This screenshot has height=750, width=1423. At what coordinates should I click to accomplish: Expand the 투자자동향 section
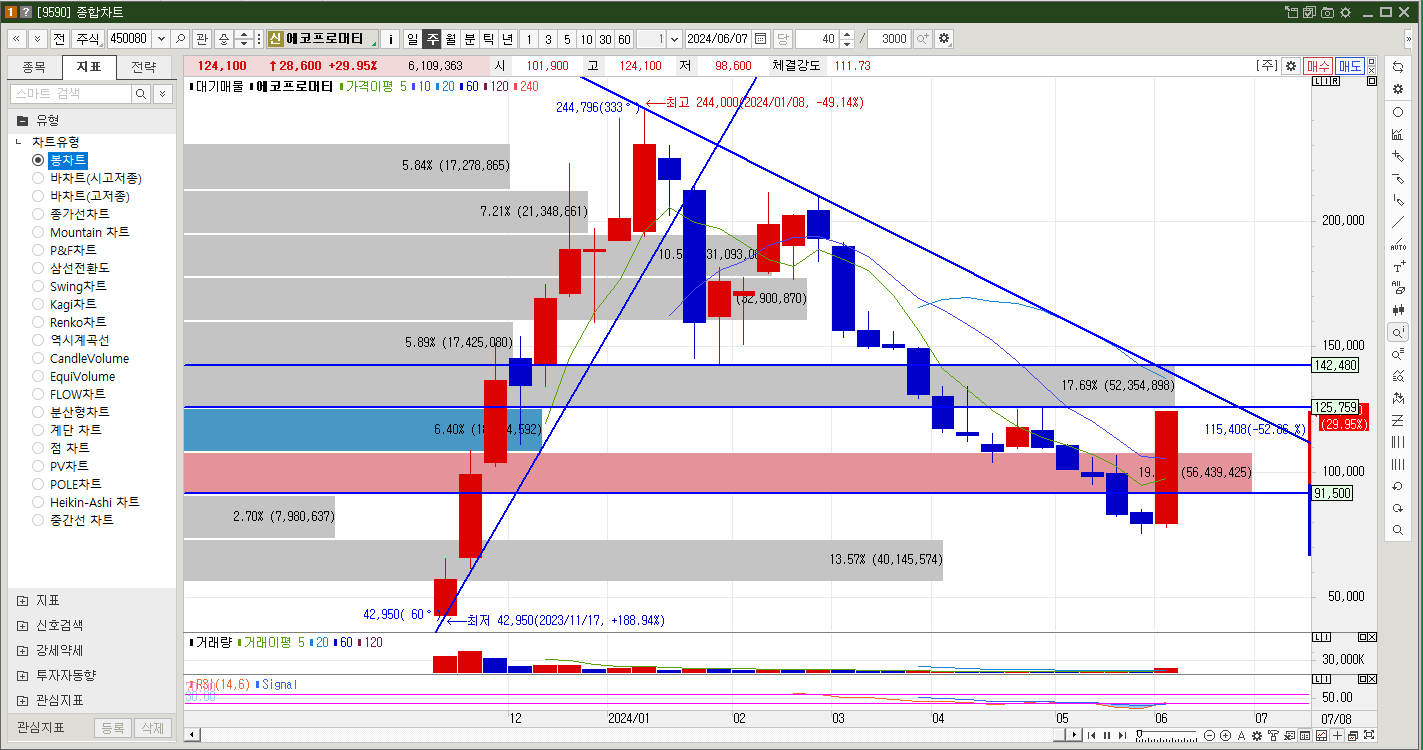(x=23, y=675)
